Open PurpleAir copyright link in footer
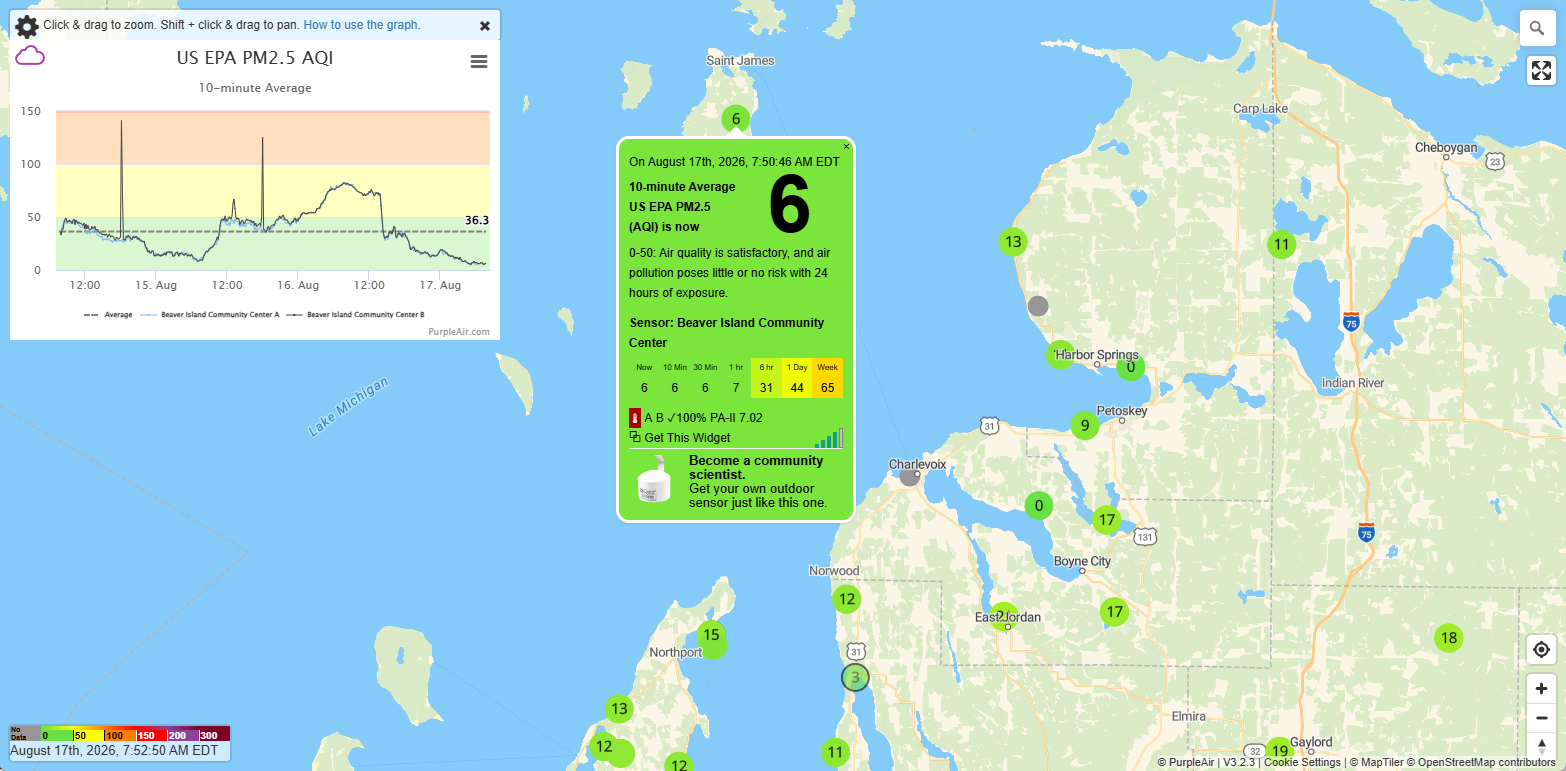Screen dimensions: 1566x771 click(x=1185, y=762)
